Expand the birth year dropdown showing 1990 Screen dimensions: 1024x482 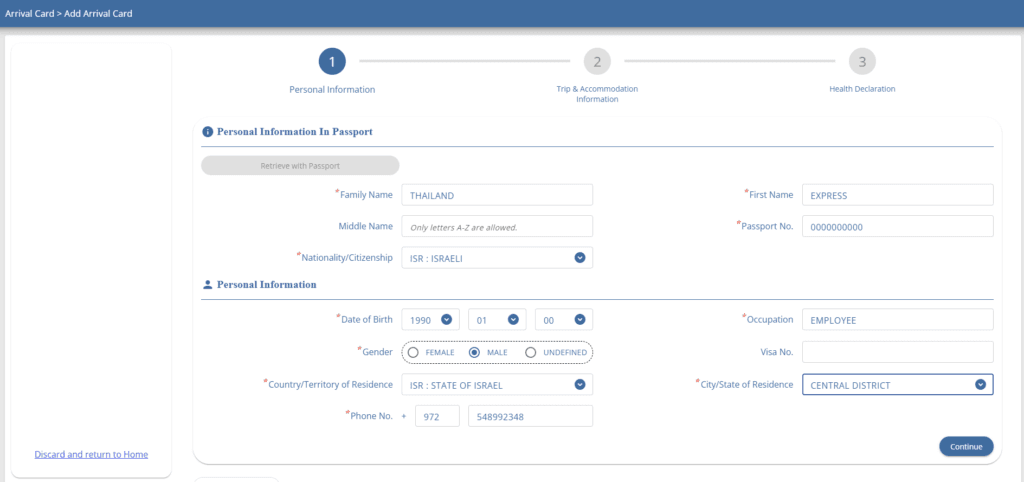[447, 320]
